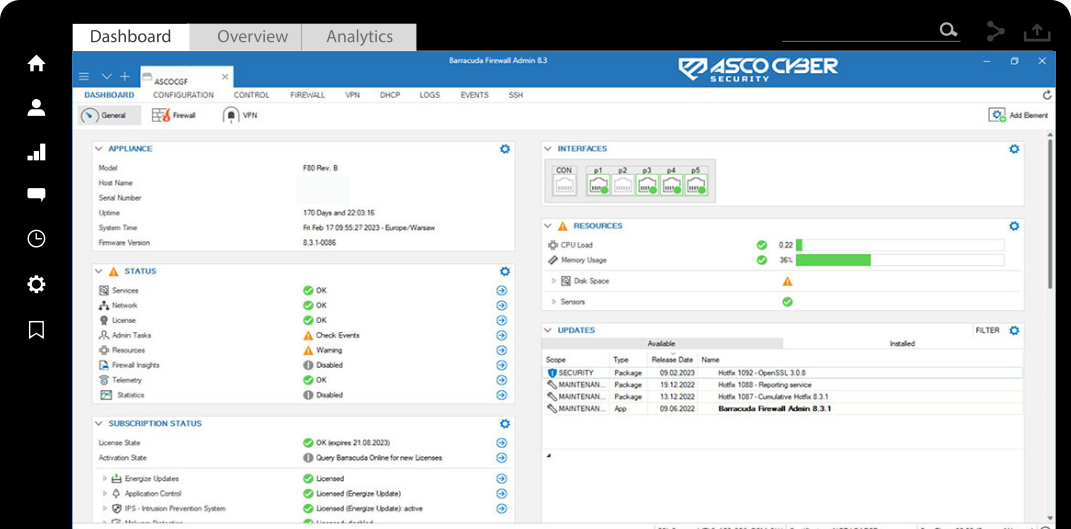Switch to the Overview tab
The image size is (1071, 529).
245,37
